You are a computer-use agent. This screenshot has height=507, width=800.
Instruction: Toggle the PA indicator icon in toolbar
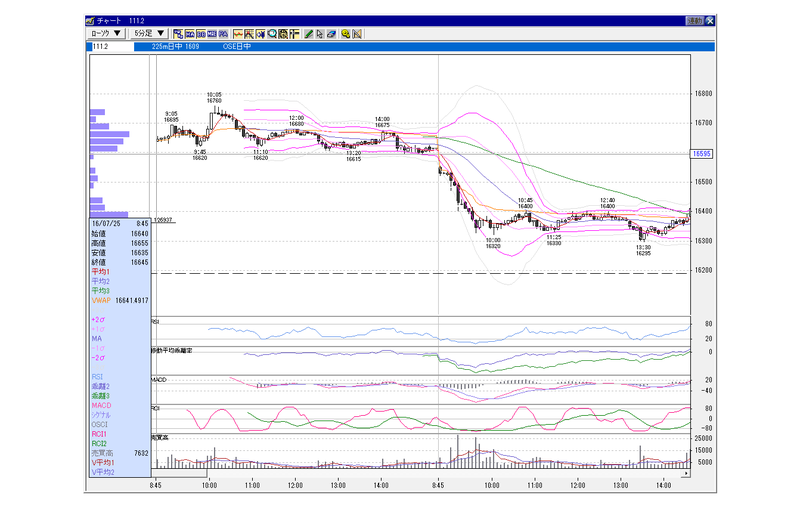tap(223, 34)
